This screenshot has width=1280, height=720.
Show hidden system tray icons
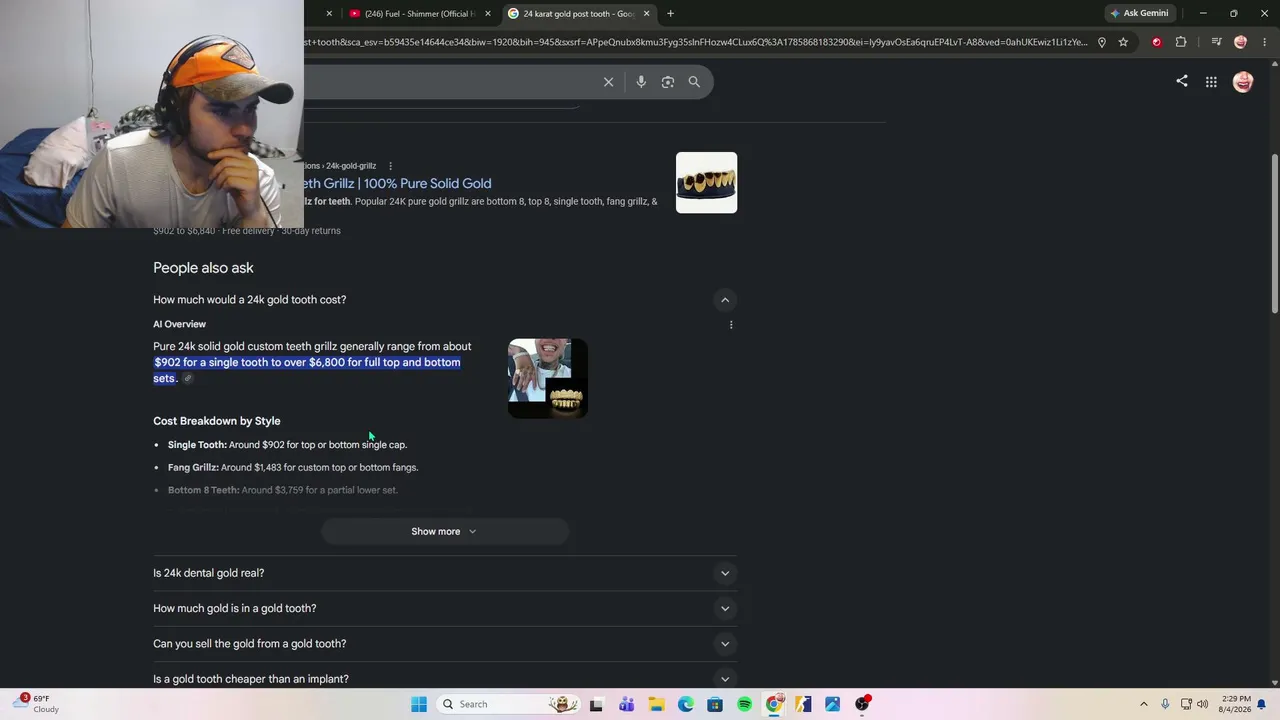(1144, 704)
